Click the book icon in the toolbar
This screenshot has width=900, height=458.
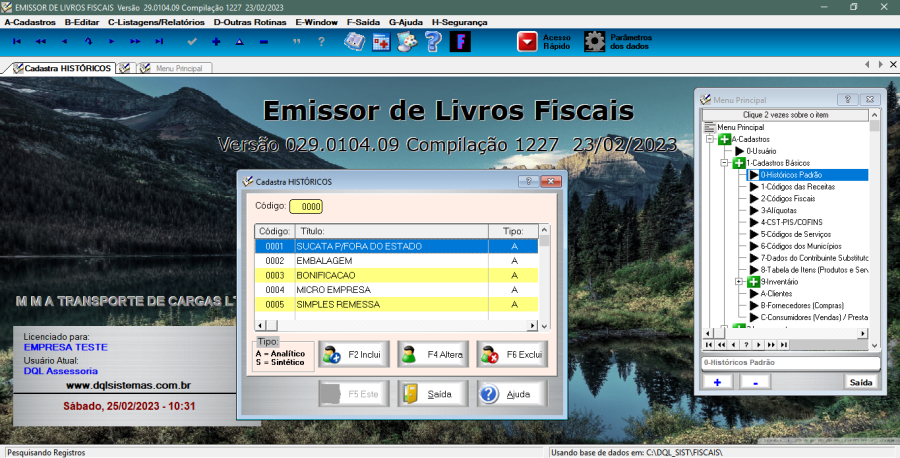point(354,42)
